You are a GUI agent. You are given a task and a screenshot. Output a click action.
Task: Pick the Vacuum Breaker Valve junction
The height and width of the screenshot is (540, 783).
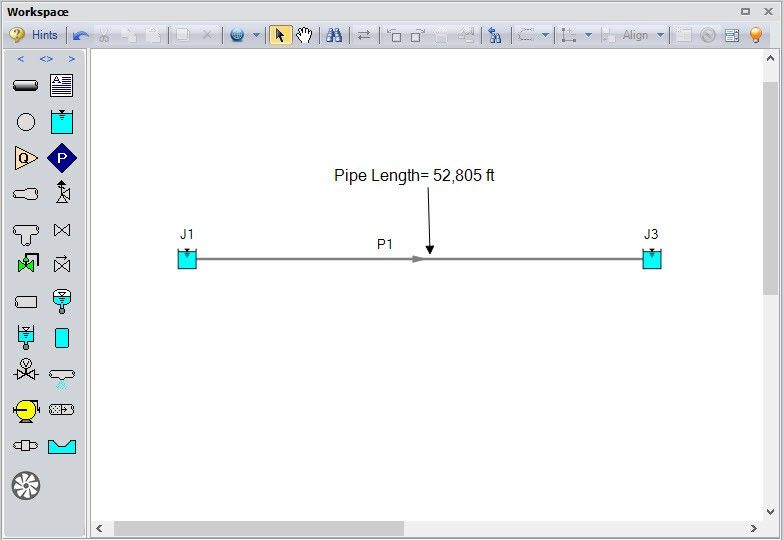point(26,370)
